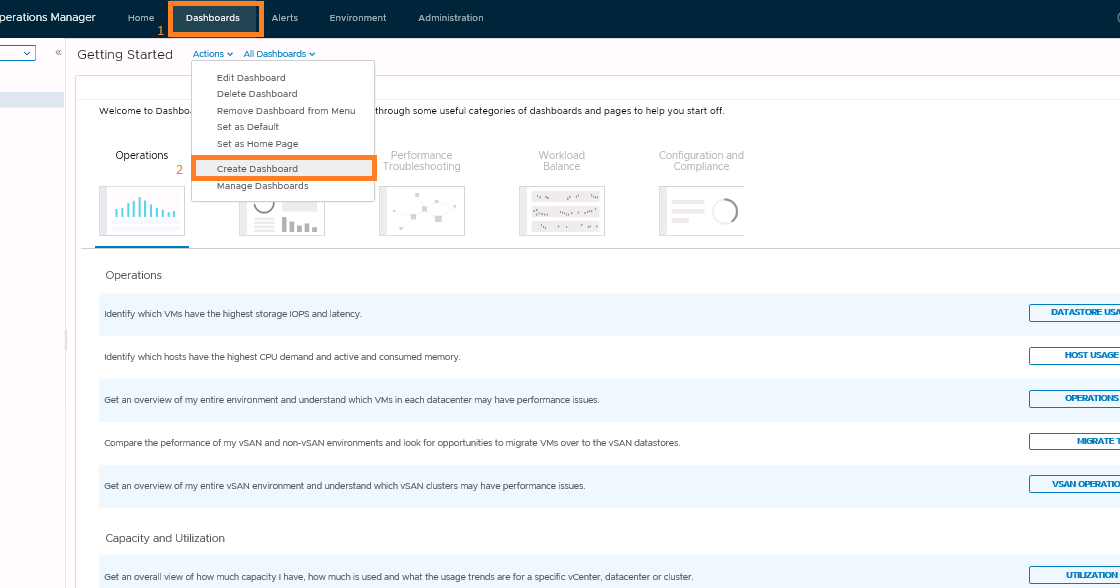The image size is (1120, 588).
Task: Open the Alerts menu
Action: pyautogui.click(x=284, y=17)
